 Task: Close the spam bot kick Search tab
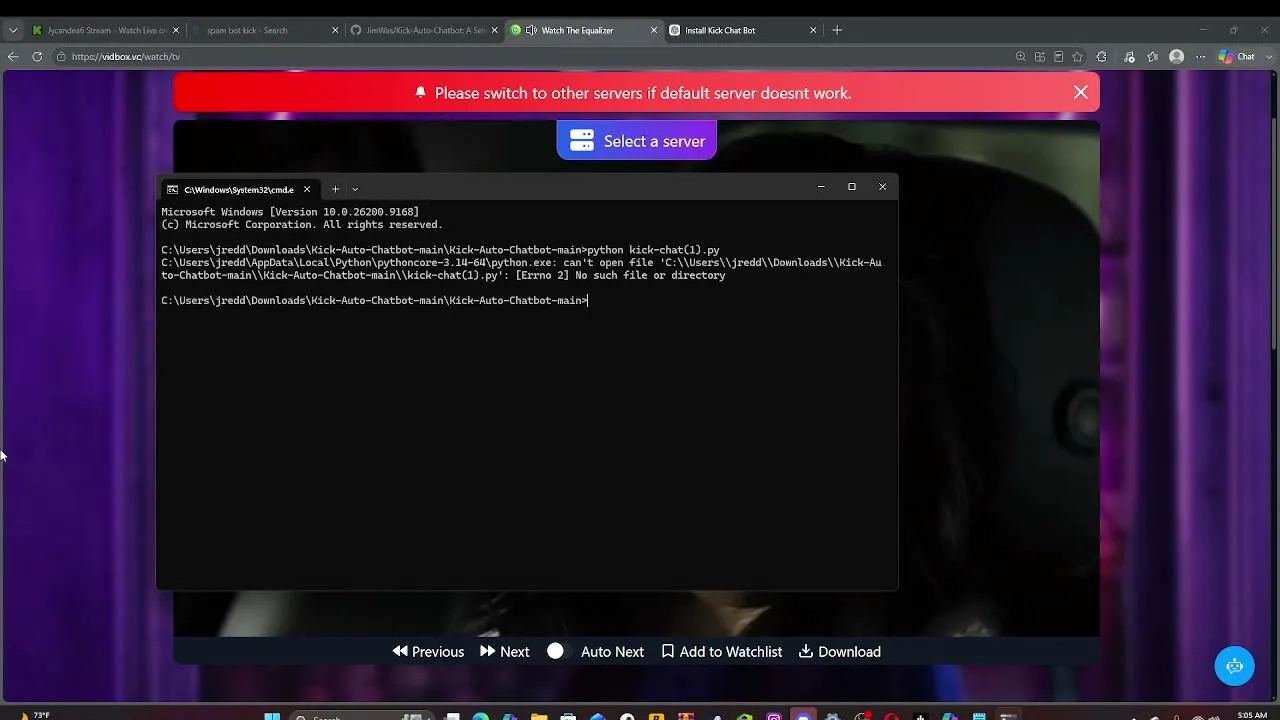click(x=335, y=30)
